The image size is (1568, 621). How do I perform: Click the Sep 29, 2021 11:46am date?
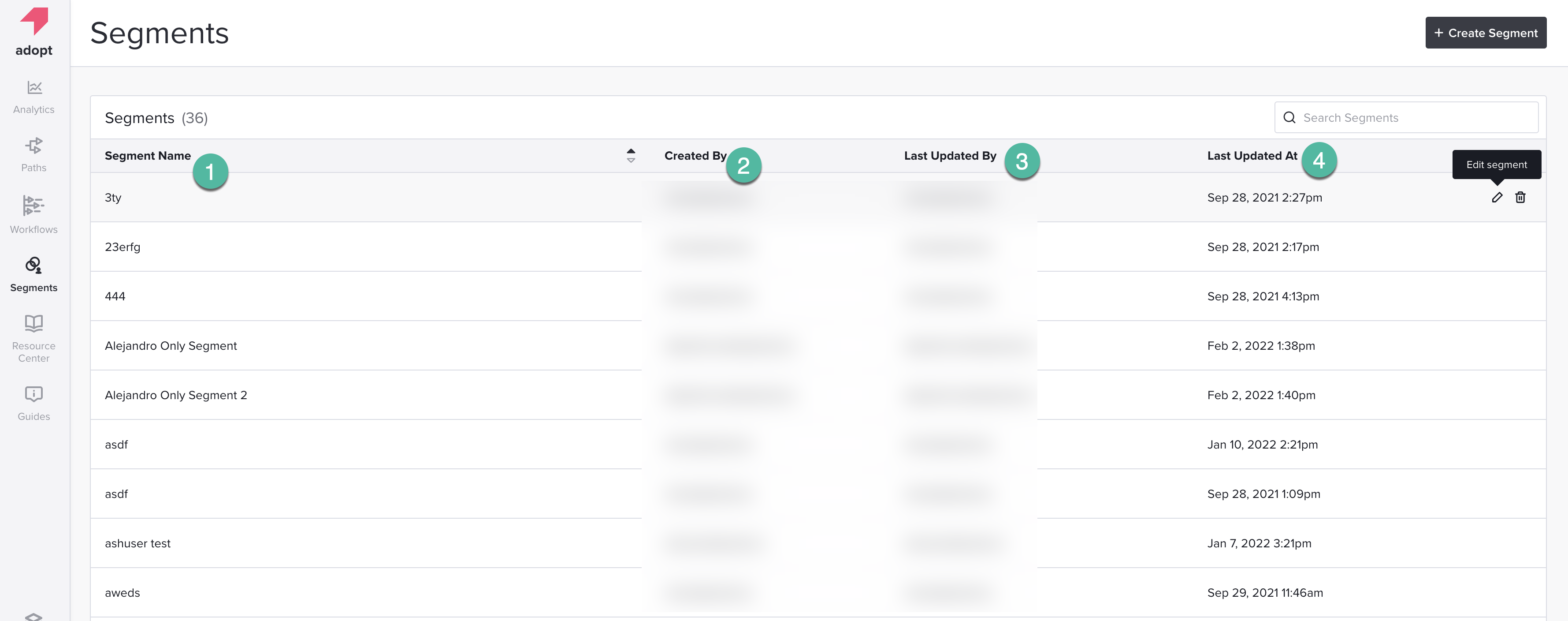click(x=1265, y=592)
